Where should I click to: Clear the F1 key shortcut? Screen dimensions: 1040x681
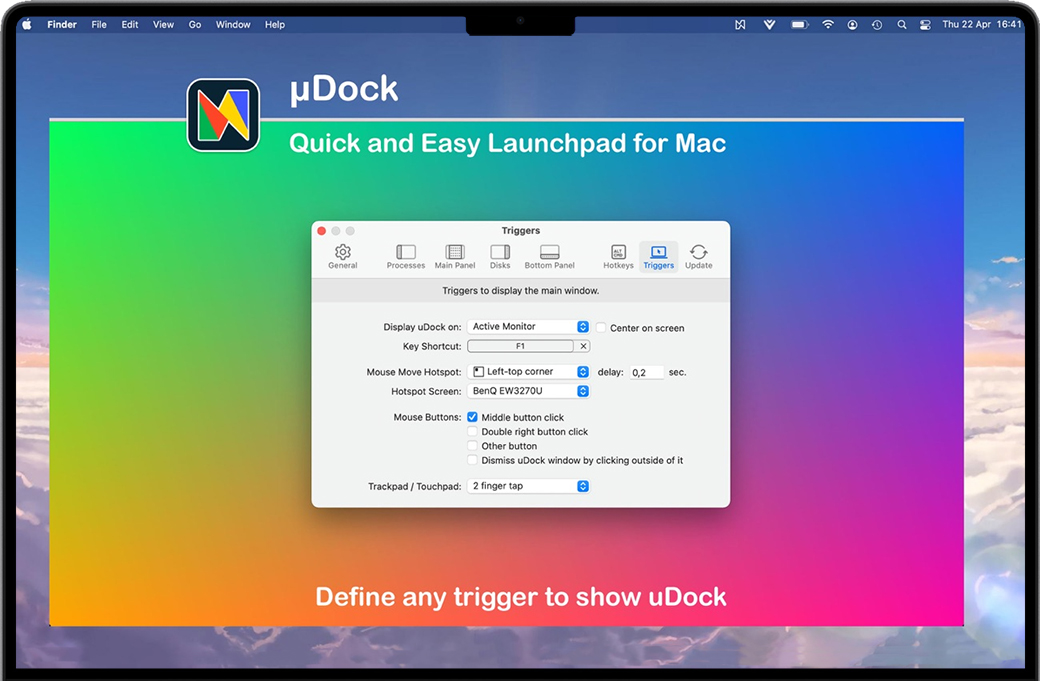point(583,346)
